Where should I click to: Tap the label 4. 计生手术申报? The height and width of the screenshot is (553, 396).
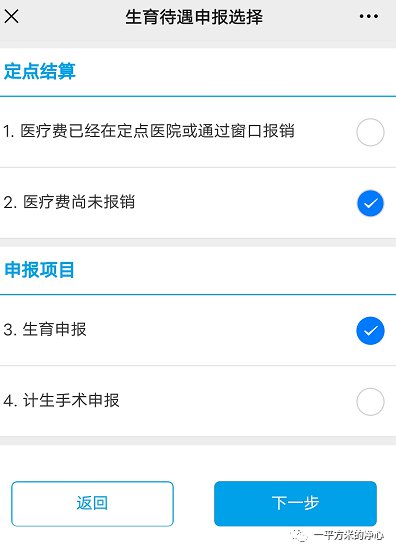click(61, 400)
